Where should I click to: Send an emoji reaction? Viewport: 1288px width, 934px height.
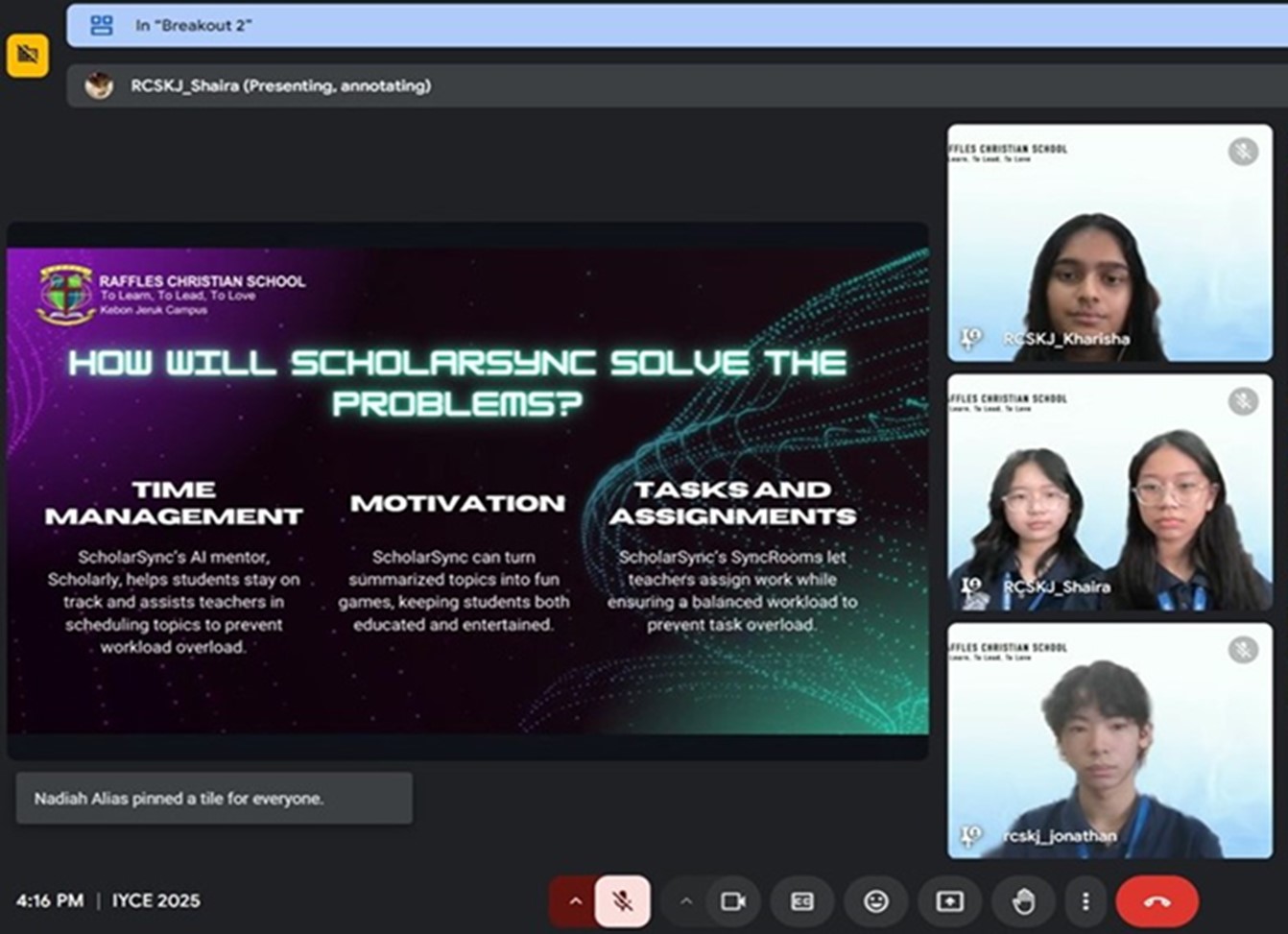[x=875, y=901]
